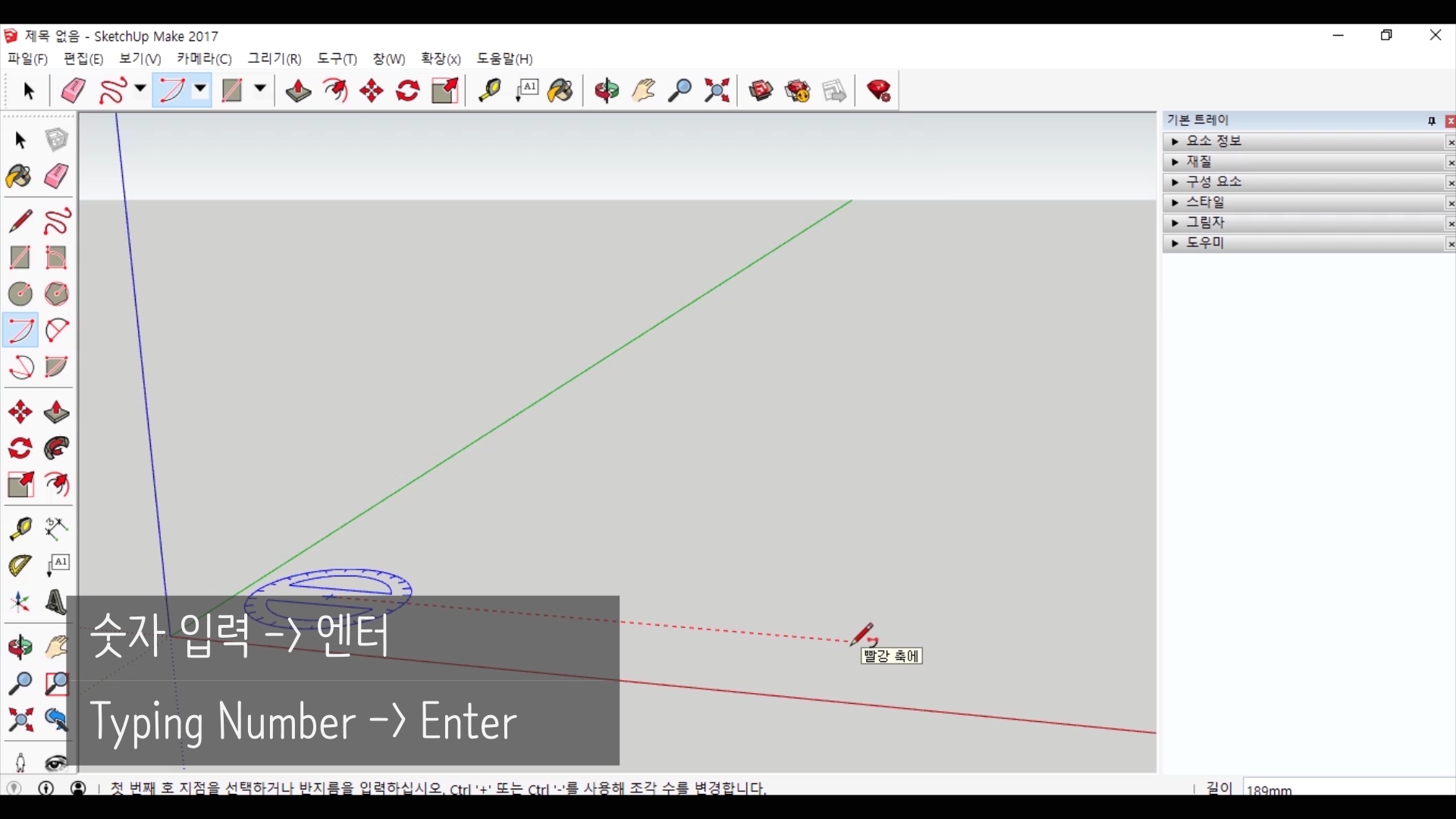Viewport: 1456px width, 819px height.
Task: Close the 재질 panel section
Action: click(1450, 162)
